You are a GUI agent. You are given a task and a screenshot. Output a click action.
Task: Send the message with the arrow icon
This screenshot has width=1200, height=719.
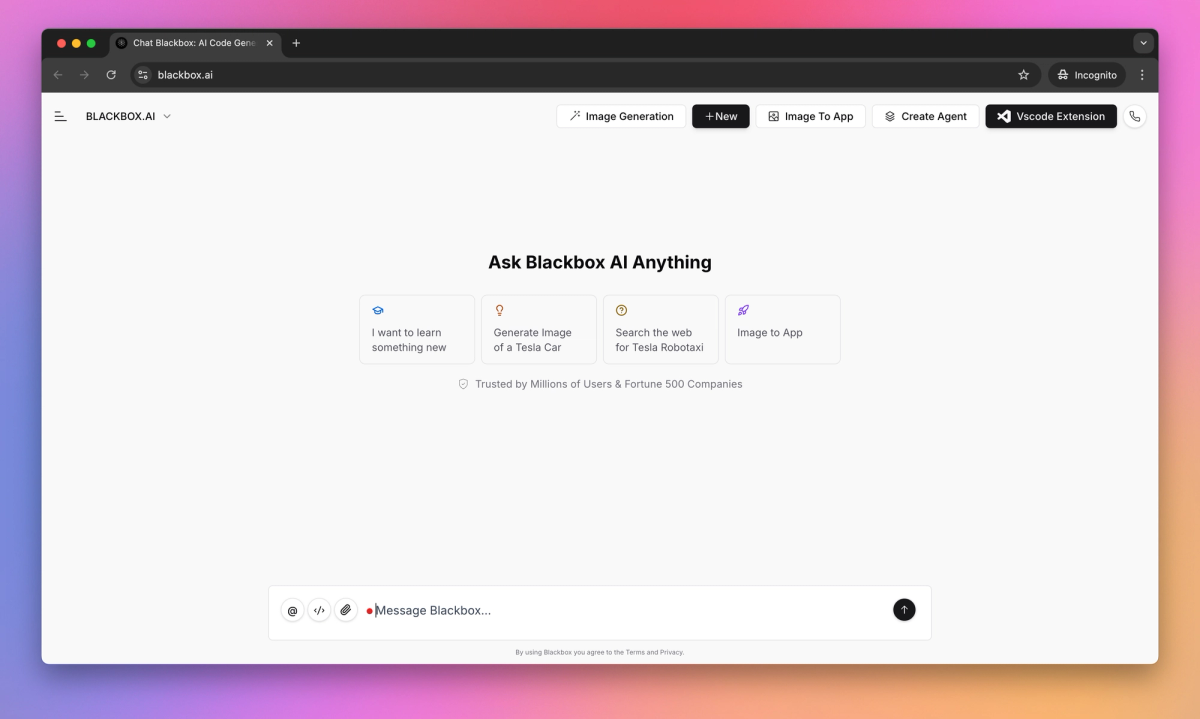pyautogui.click(x=903, y=609)
